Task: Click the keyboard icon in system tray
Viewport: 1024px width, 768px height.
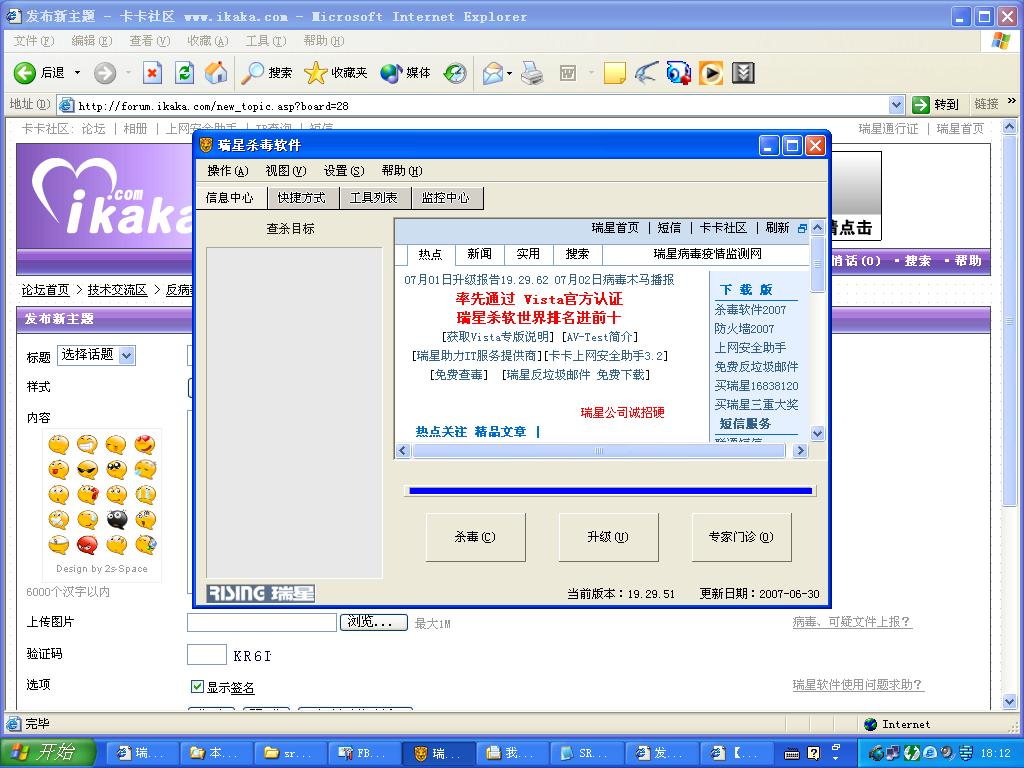Action: [x=792, y=754]
